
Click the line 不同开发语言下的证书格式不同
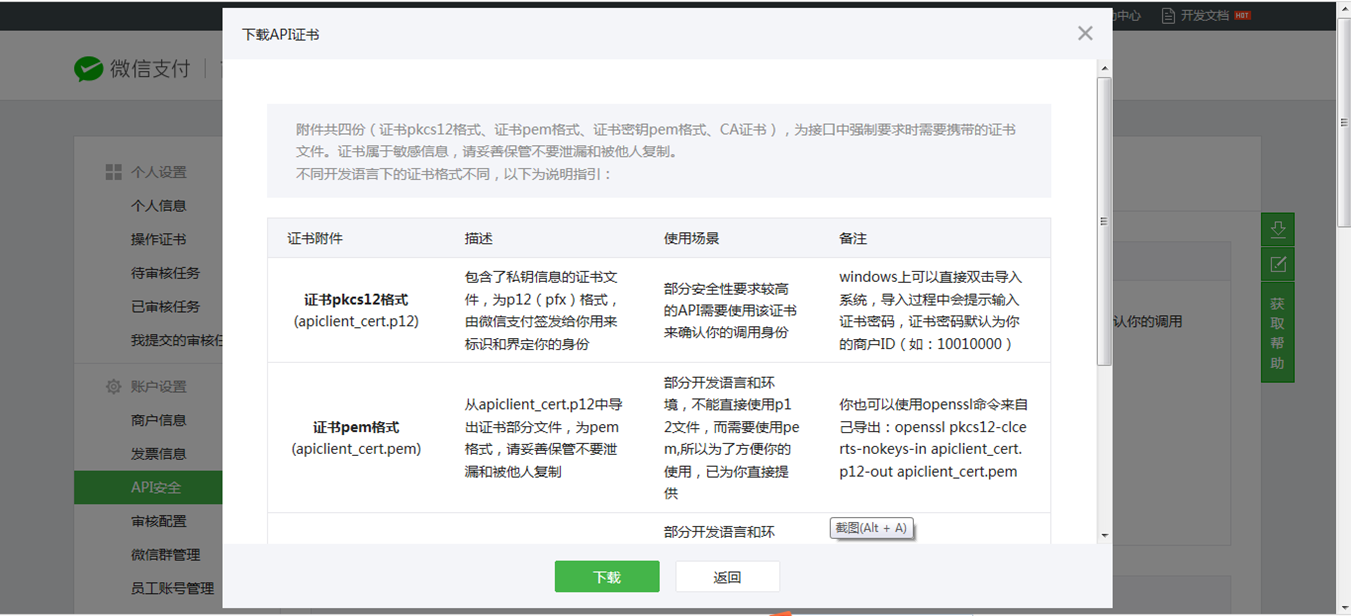tap(454, 174)
